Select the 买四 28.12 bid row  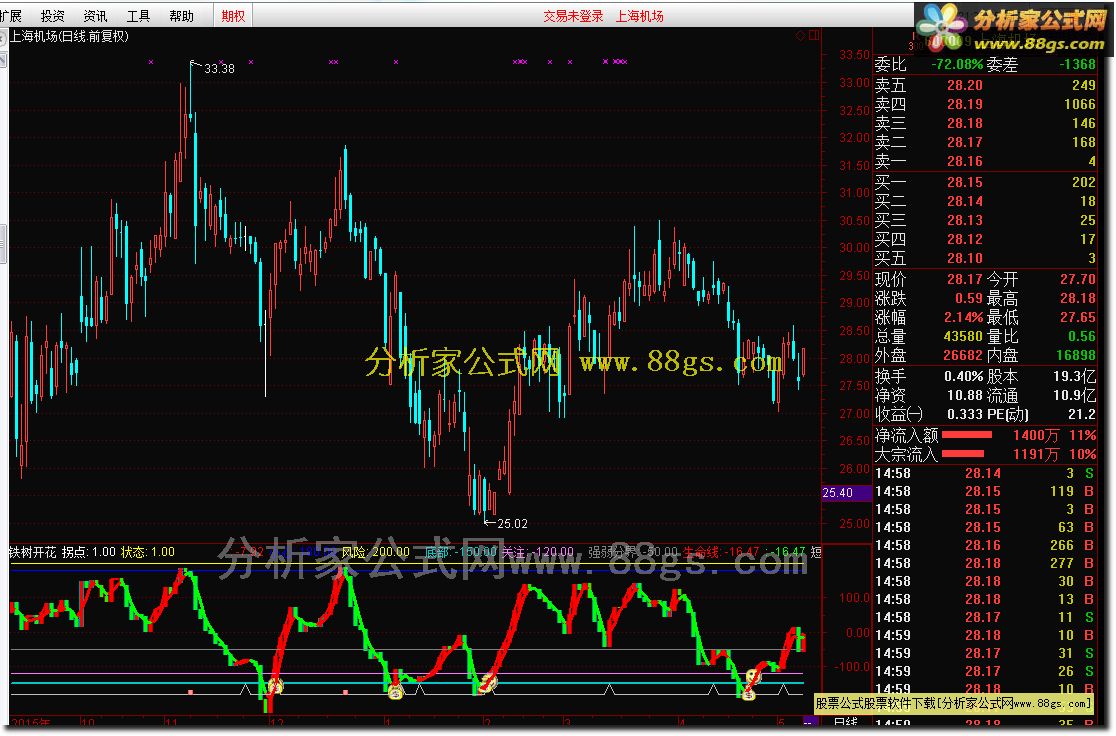click(985, 240)
